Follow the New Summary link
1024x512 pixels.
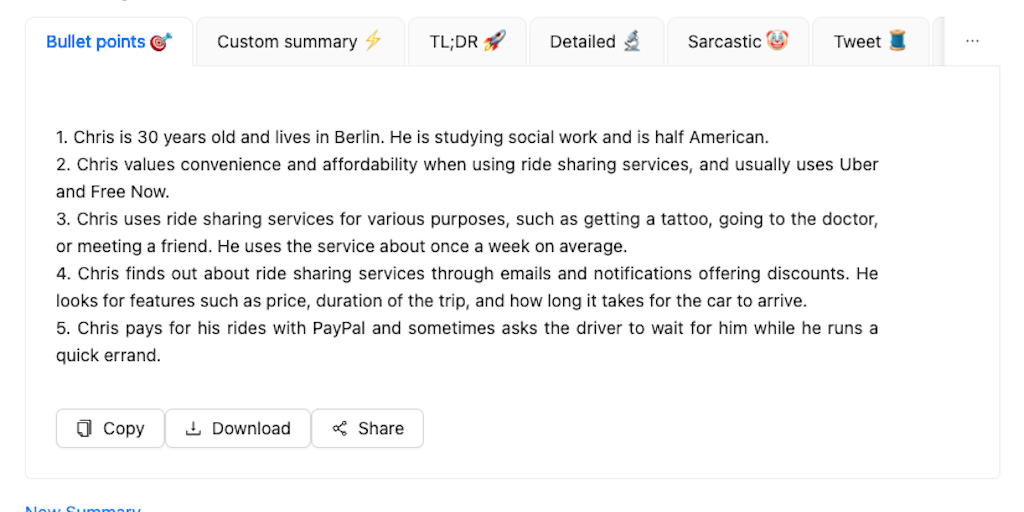point(83,508)
